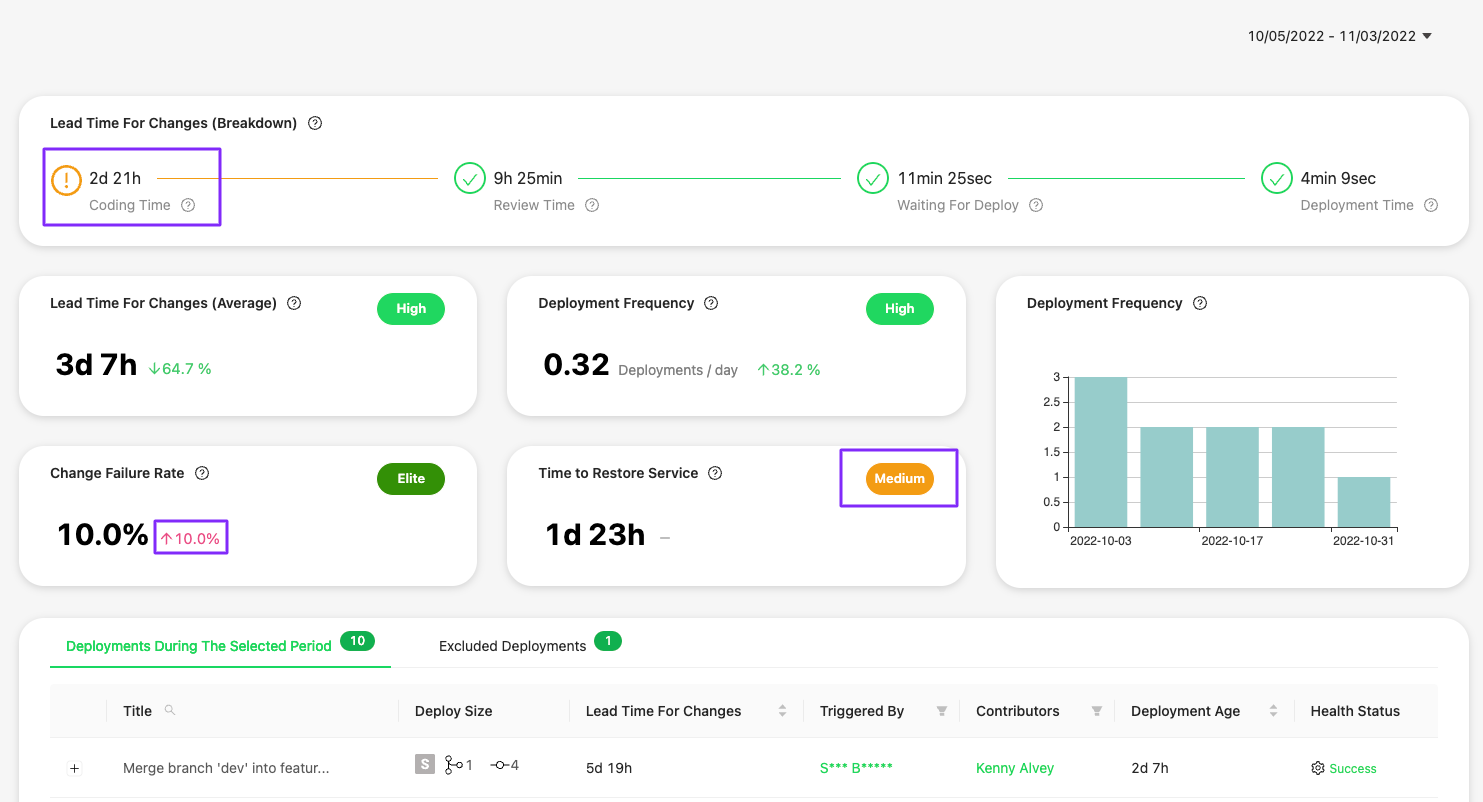Switch to Excluded Deployments tab
This screenshot has width=1483, height=802.
pos(512,646)
